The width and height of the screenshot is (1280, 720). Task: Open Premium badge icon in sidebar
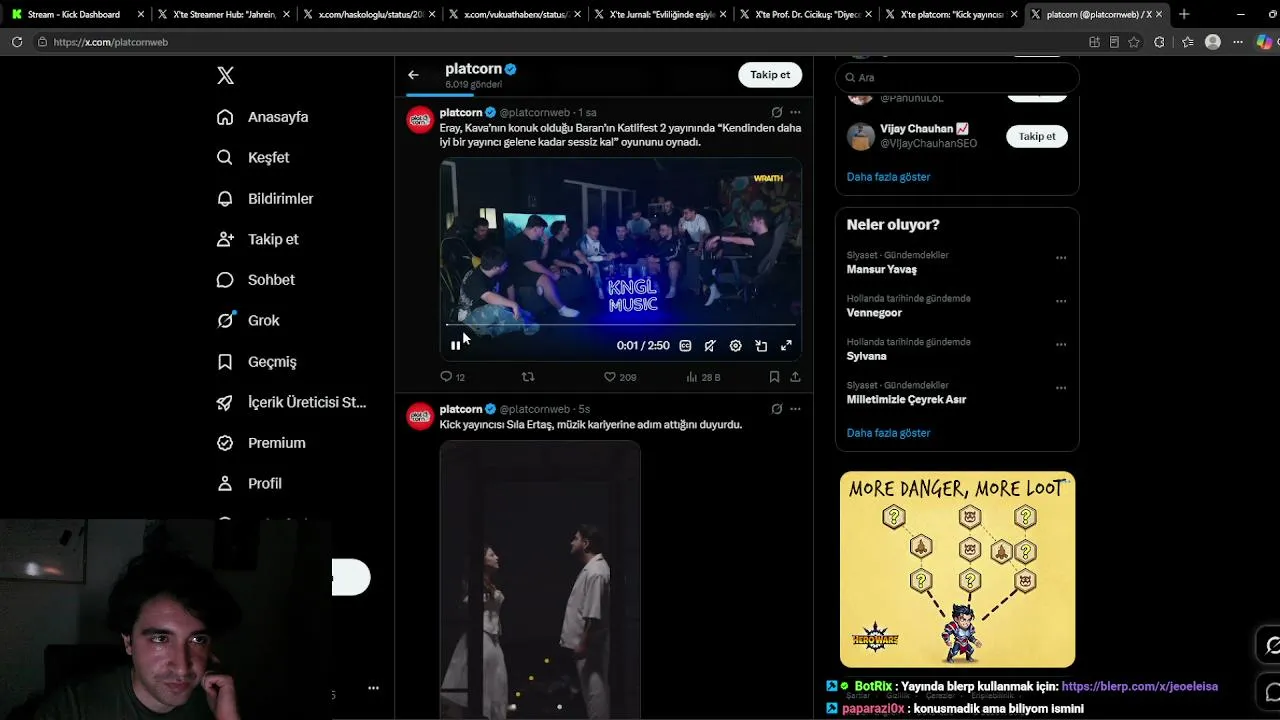pyautogui.click(x=225, y=442)
